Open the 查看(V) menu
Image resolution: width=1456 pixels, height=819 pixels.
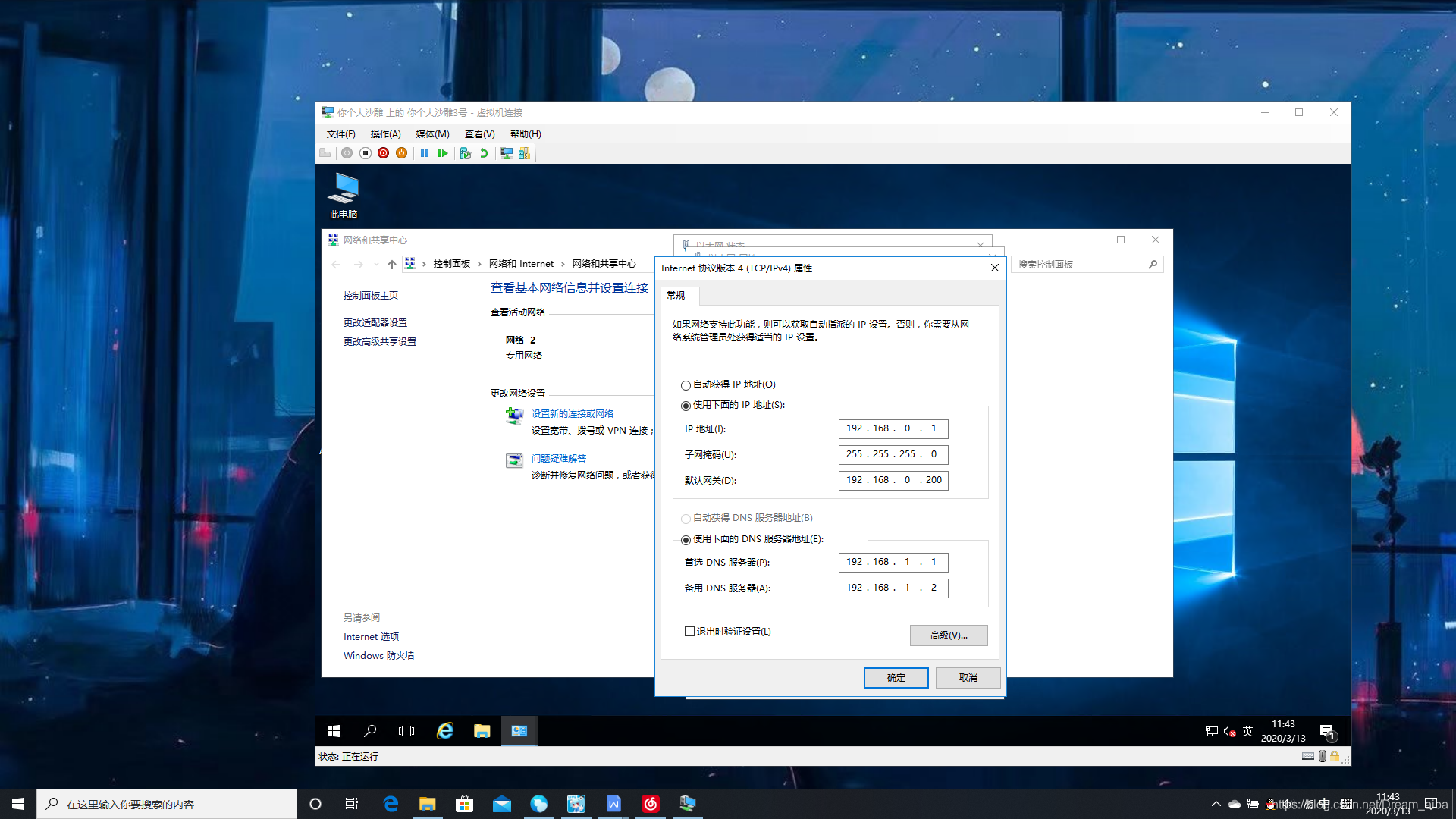479,134
